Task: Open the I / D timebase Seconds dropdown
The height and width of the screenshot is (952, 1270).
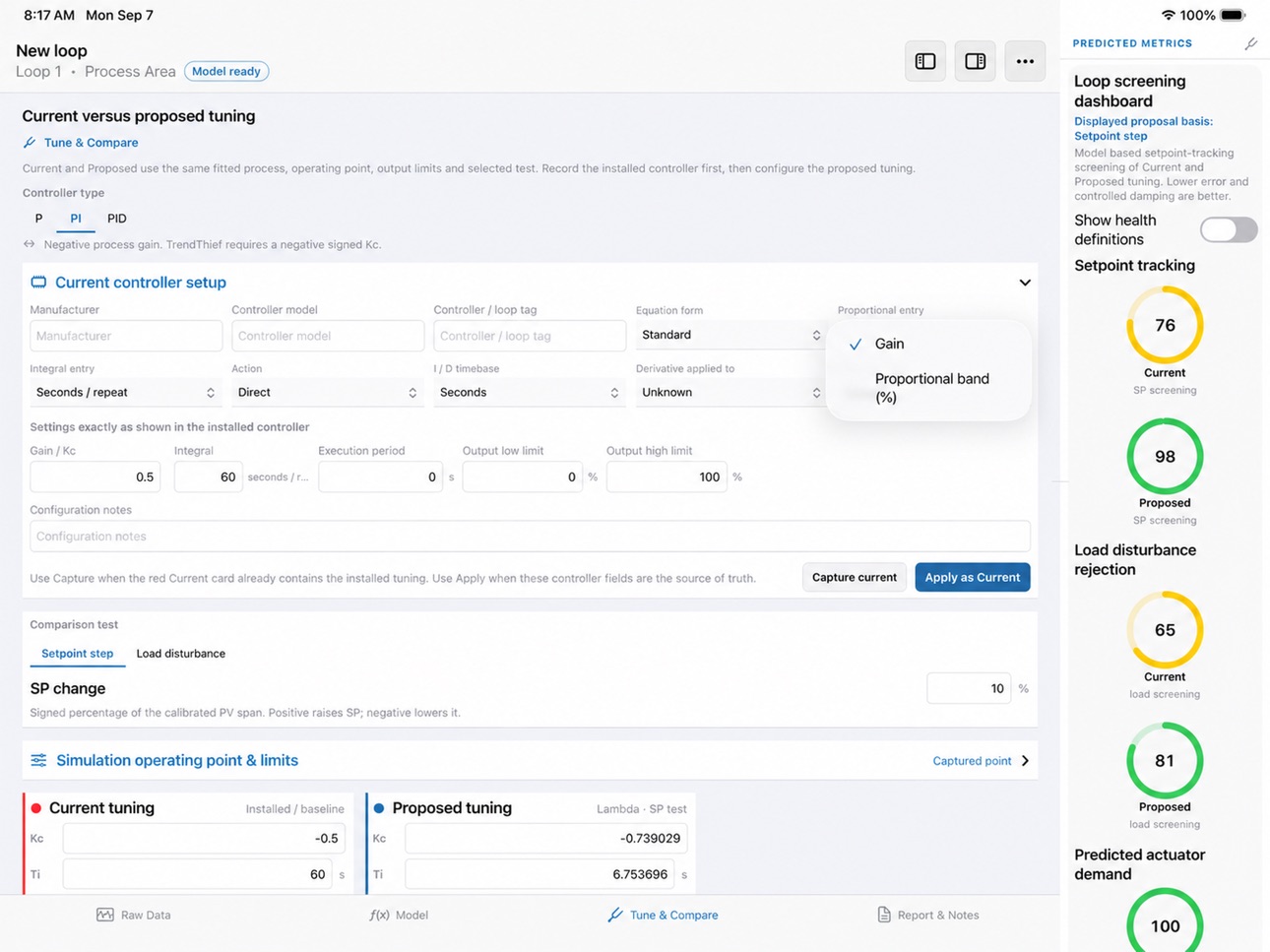Action: [x=528, y=392]
